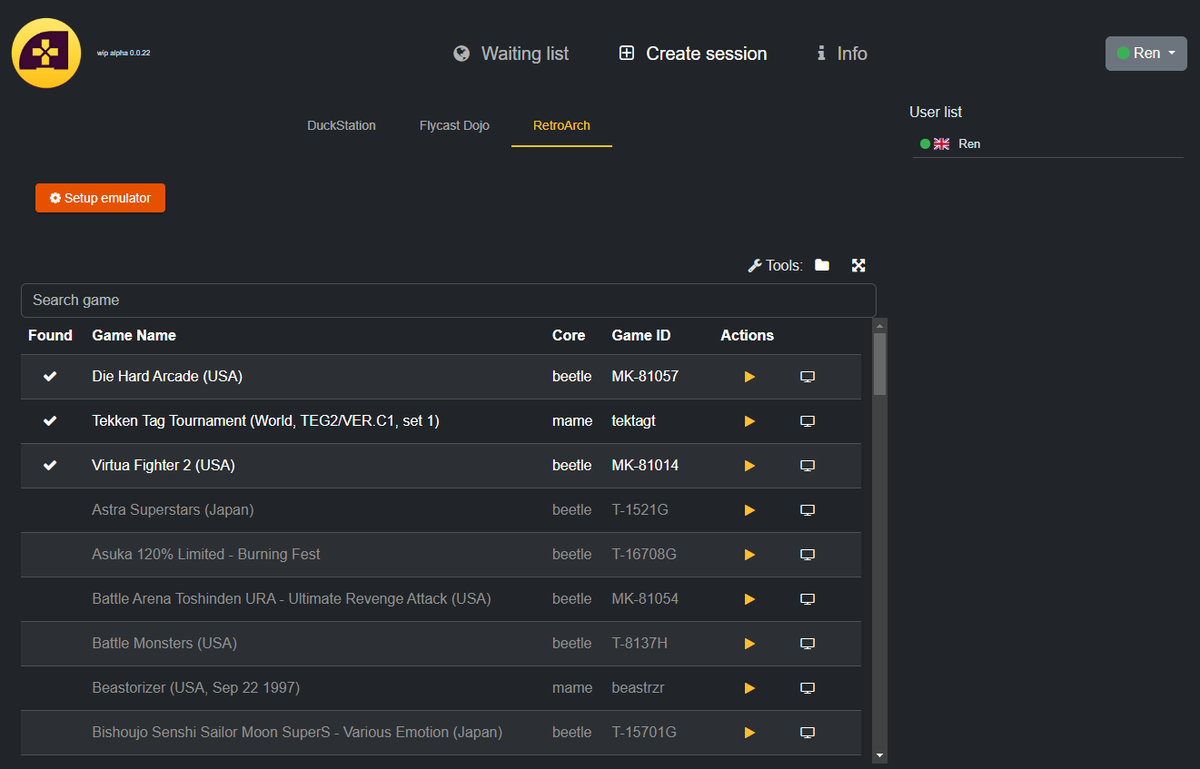This screenshot has width=1200, height=769.
Task: Open the folder tool next to Tools
Action: [x=821, y=265]
